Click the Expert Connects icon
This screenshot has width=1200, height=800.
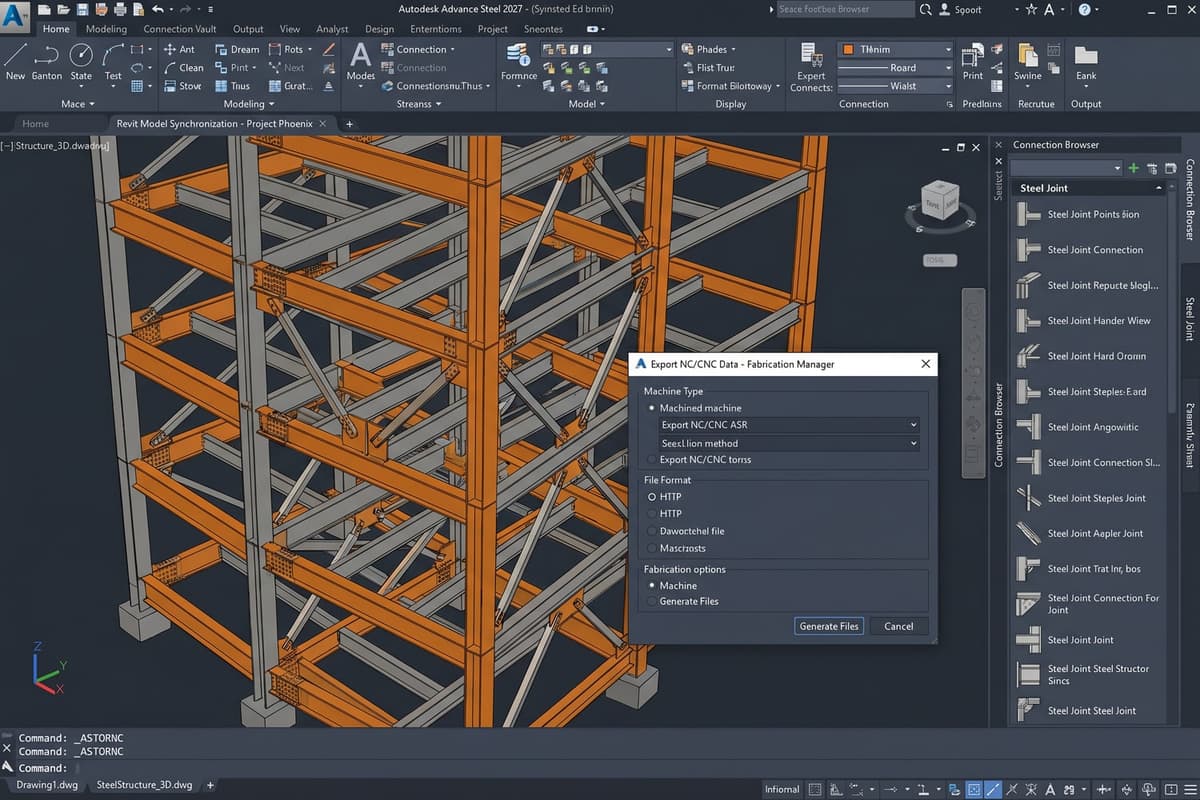(811, 68)
